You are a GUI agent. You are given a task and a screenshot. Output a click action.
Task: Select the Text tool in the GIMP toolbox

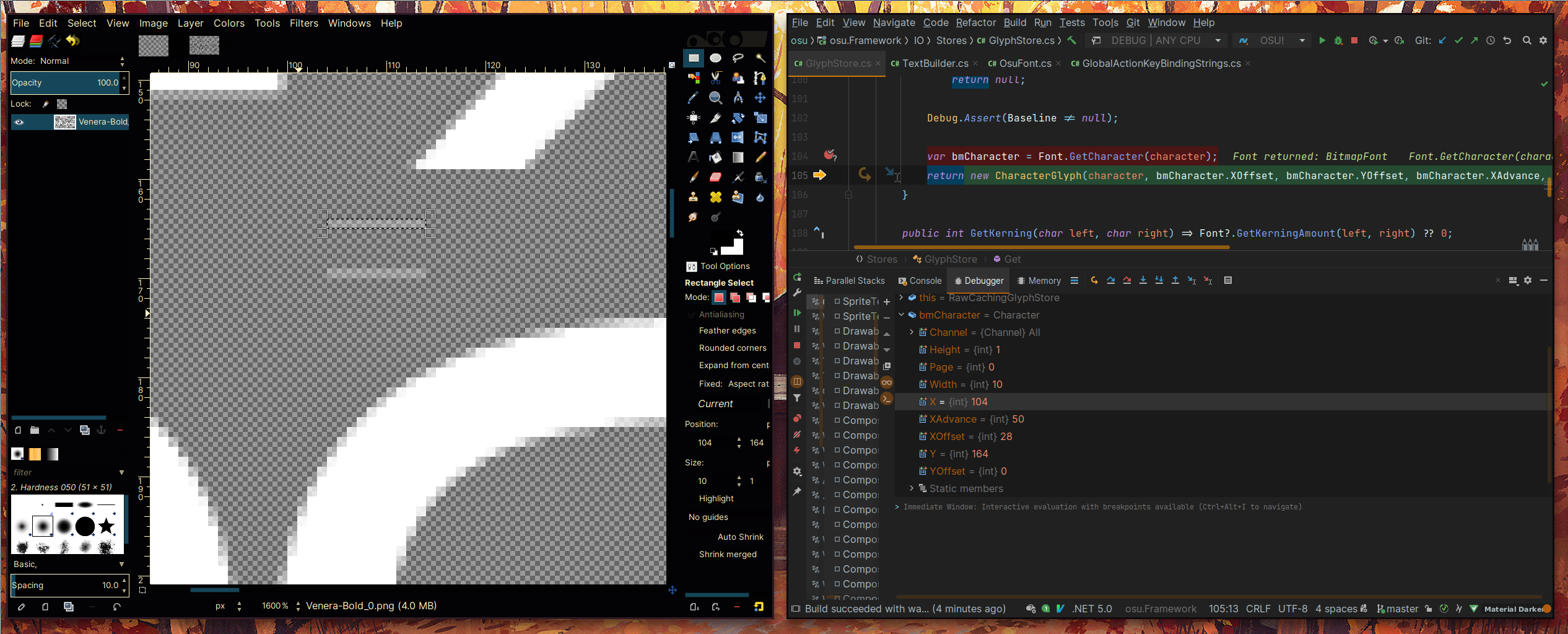[x=694, y=157]
